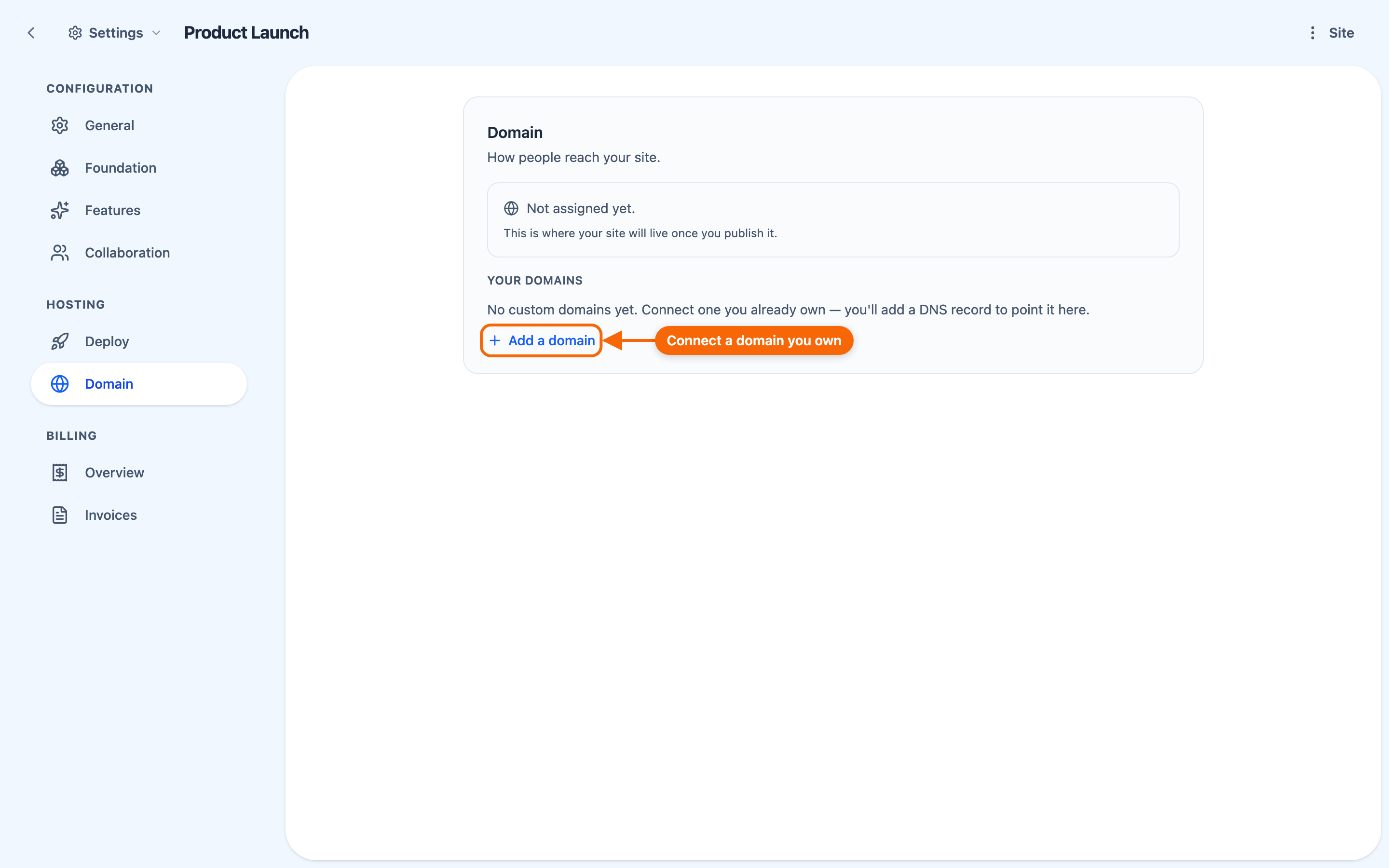Click the BILLING section heading
The height and width of the screenshot is (868, 1389).
[72, 436]
